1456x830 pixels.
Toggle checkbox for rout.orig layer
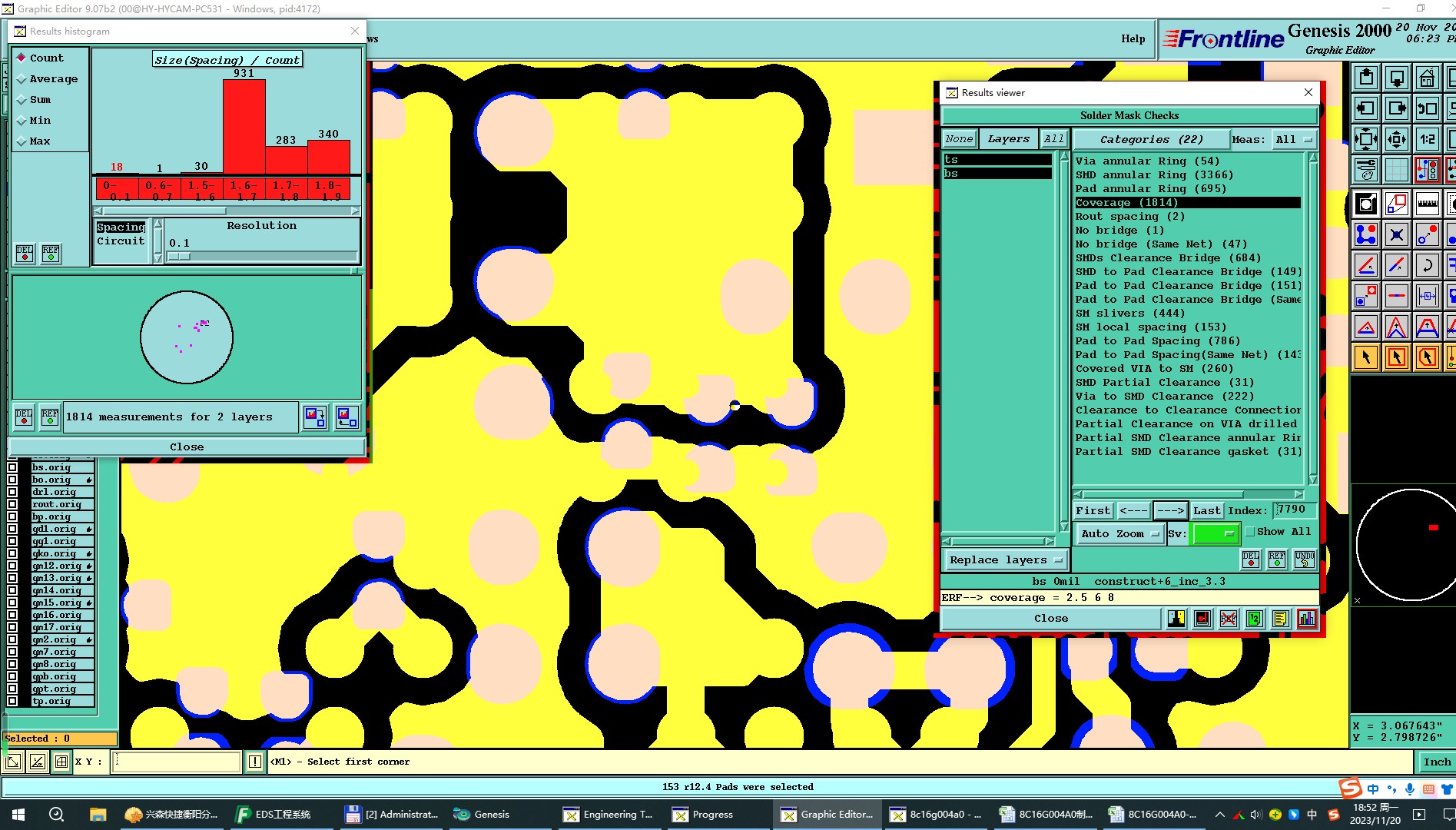point(12,504)
